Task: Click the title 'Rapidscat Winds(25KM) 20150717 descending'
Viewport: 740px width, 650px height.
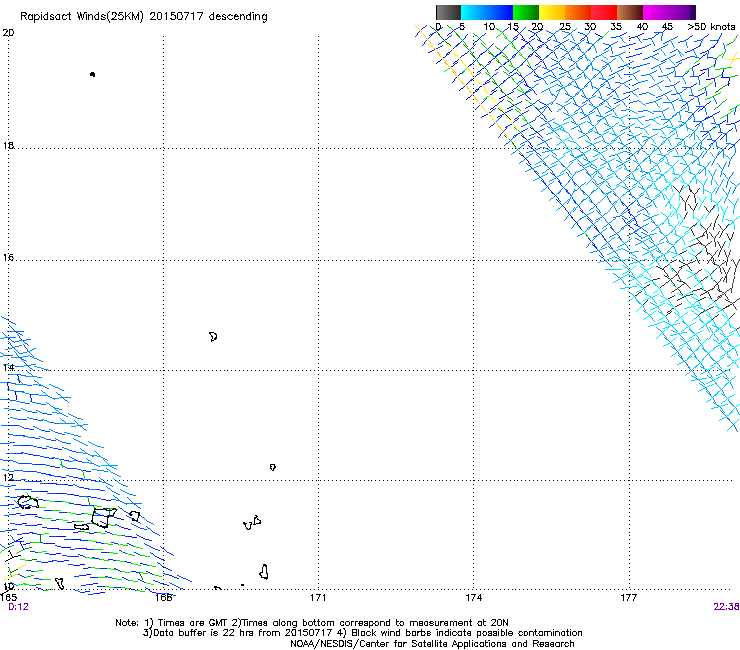Action: (143, 17)
